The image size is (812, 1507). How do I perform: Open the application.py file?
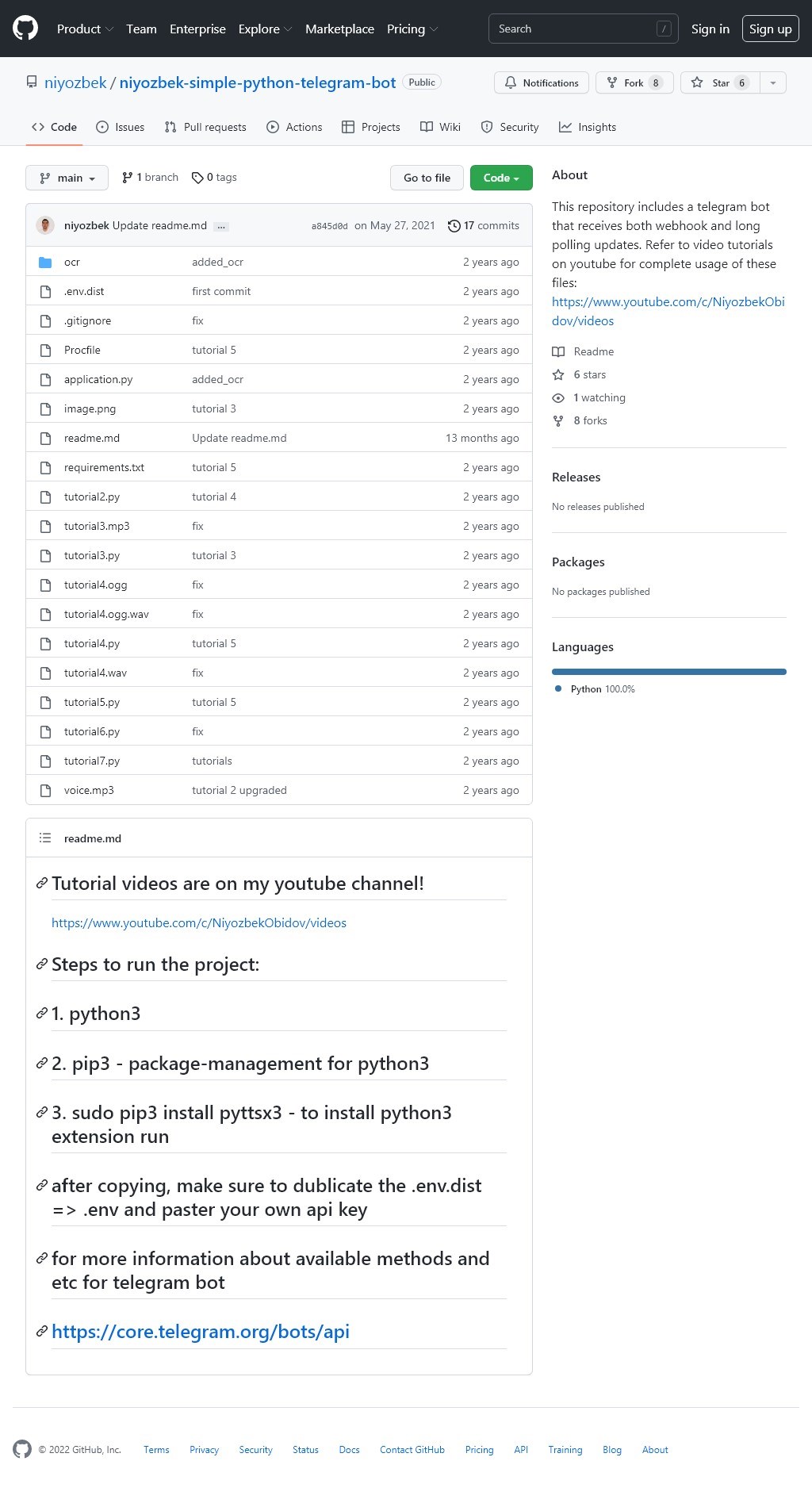[x=98, y=379]
